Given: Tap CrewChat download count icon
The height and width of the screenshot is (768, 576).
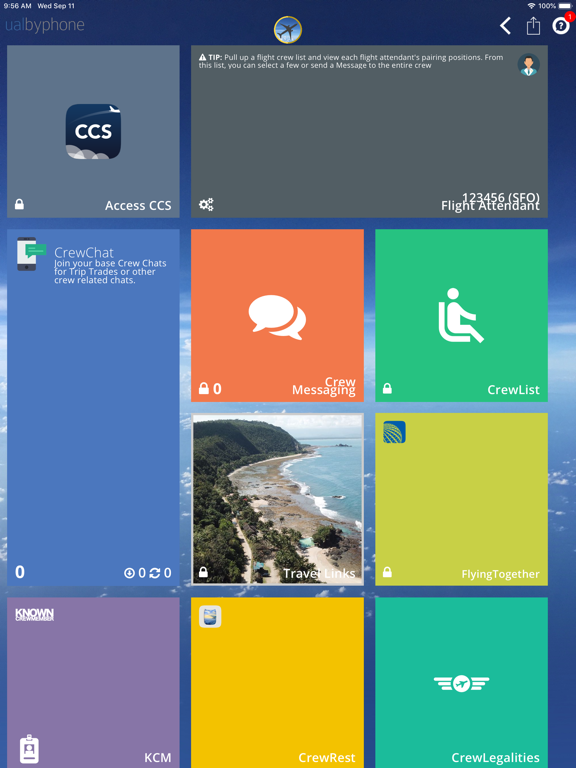Looking at the screenshot, I should pyautogui.click(x=129, y=573).
